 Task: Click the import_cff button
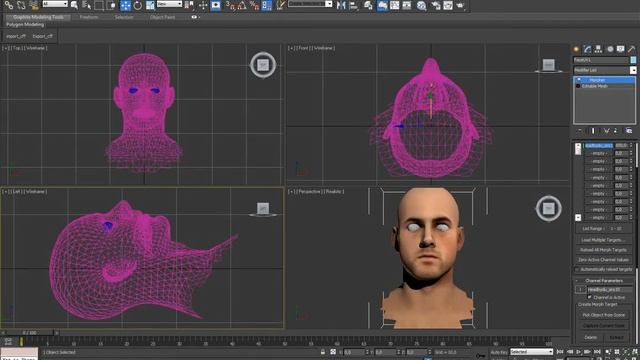16,36
